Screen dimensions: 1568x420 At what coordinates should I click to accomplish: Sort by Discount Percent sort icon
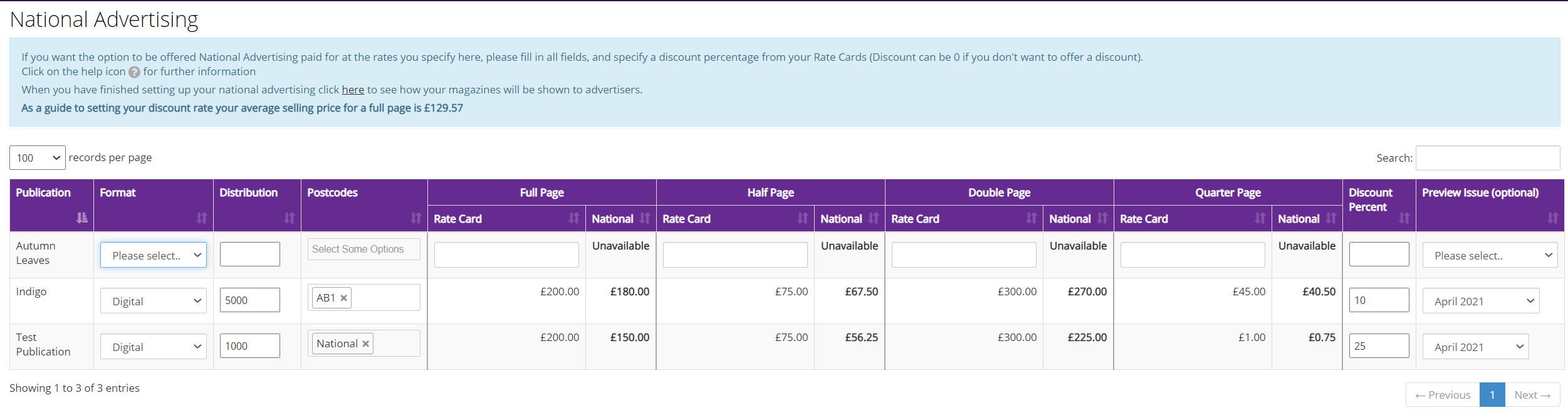point(1404,218)
